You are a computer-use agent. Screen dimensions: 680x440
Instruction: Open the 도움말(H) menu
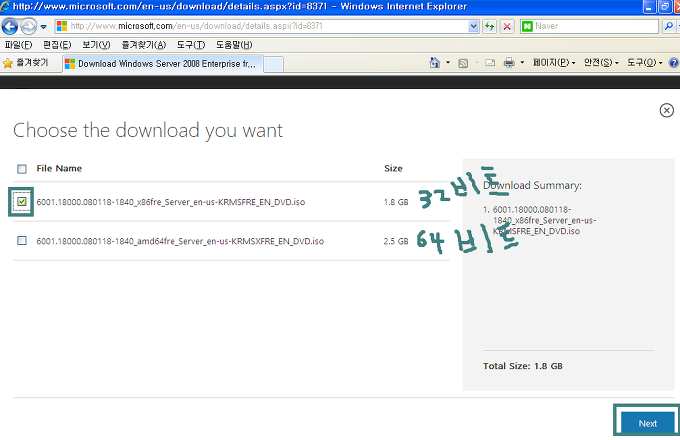coord(234,45)
